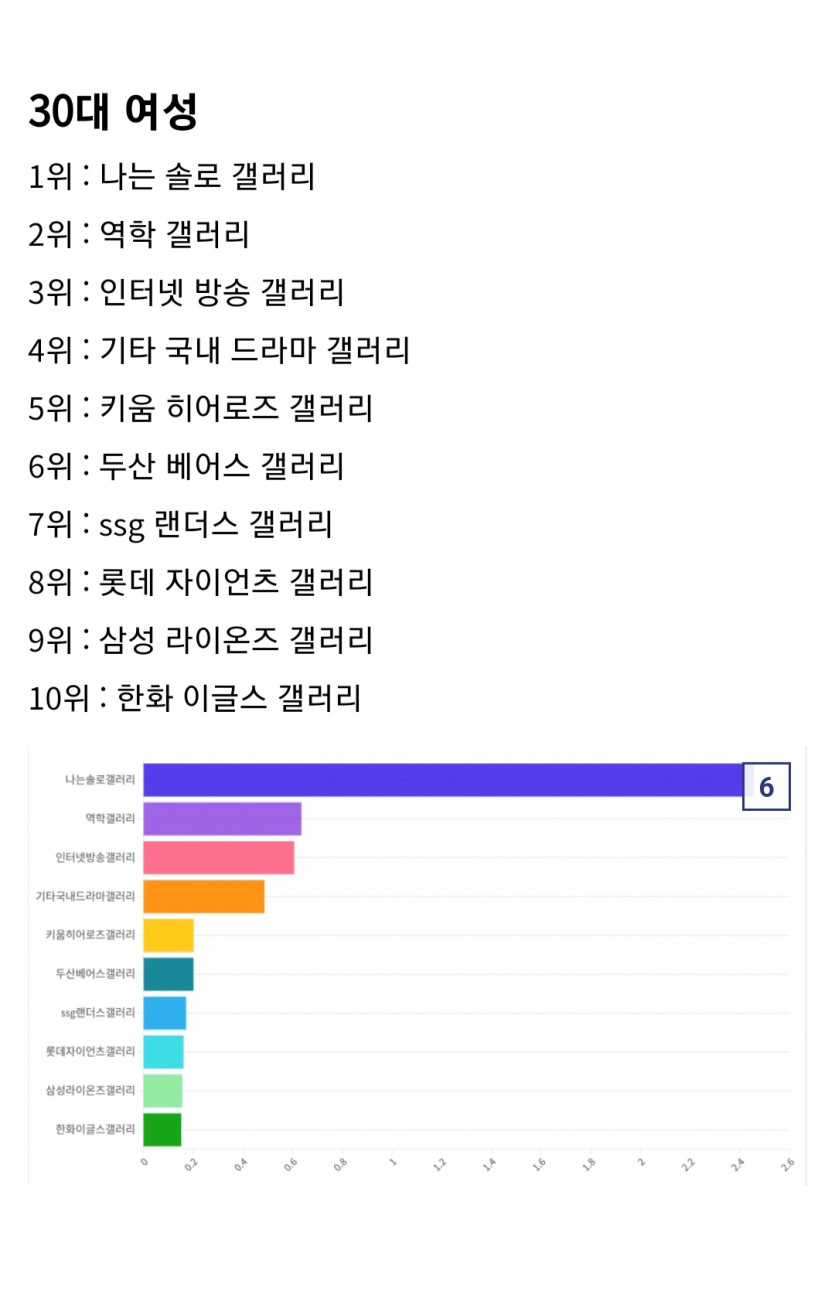Select the 10위 한화 이글스 갤러리 entry
835x1291 pixels.
pyautogui.click(x=194, y=697)
